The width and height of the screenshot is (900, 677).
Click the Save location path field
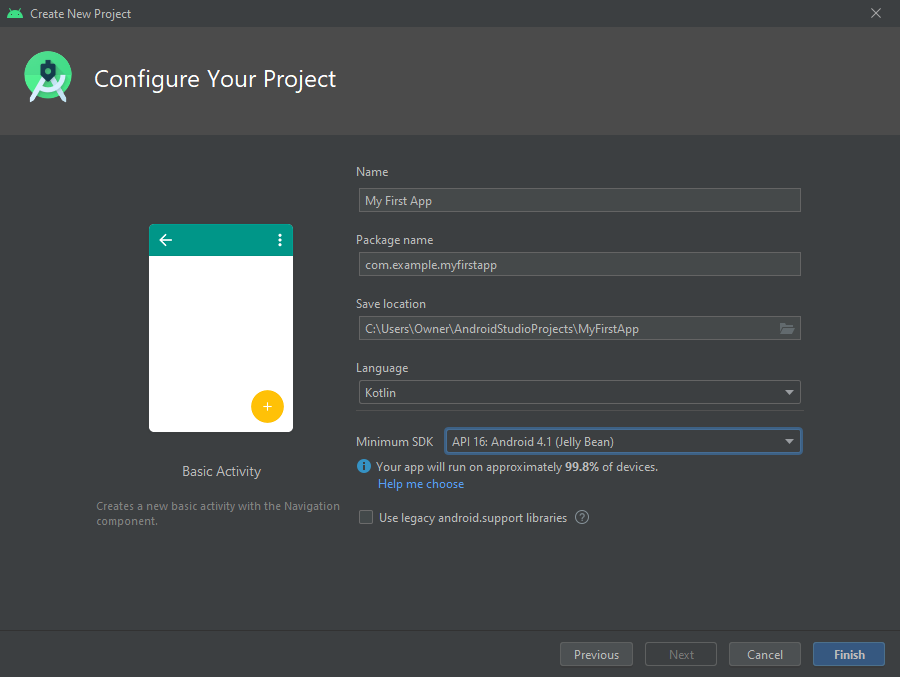coord(565,328)
